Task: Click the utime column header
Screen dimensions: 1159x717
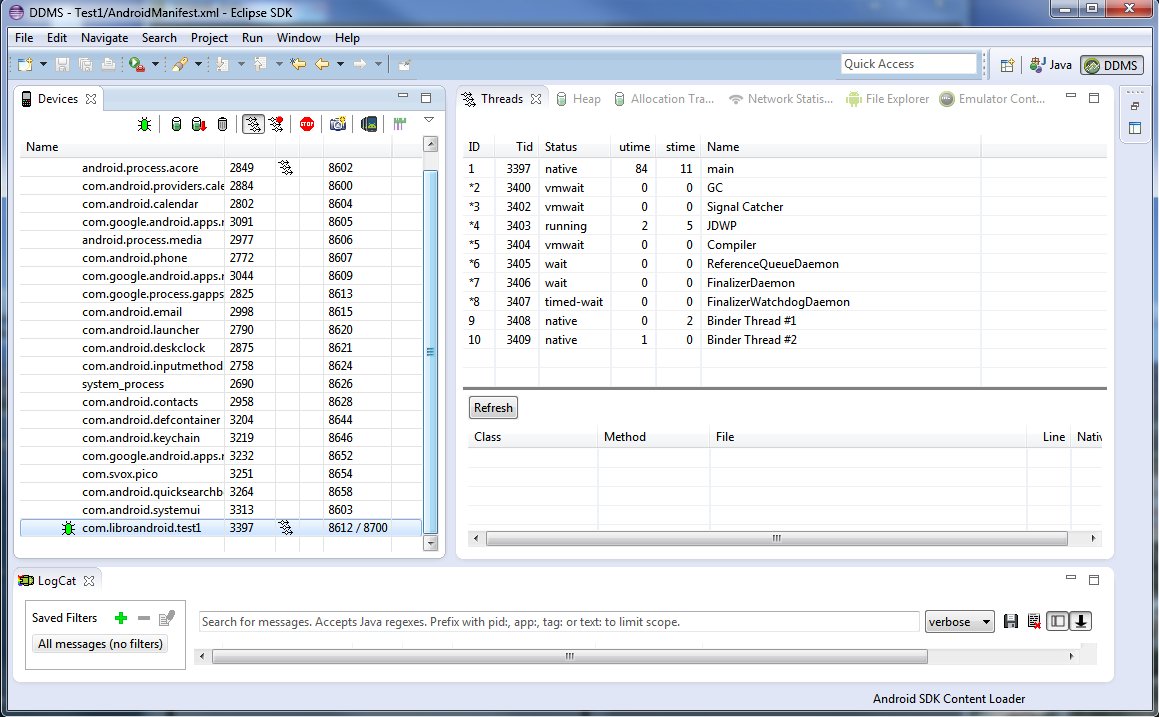Action: 633,147
